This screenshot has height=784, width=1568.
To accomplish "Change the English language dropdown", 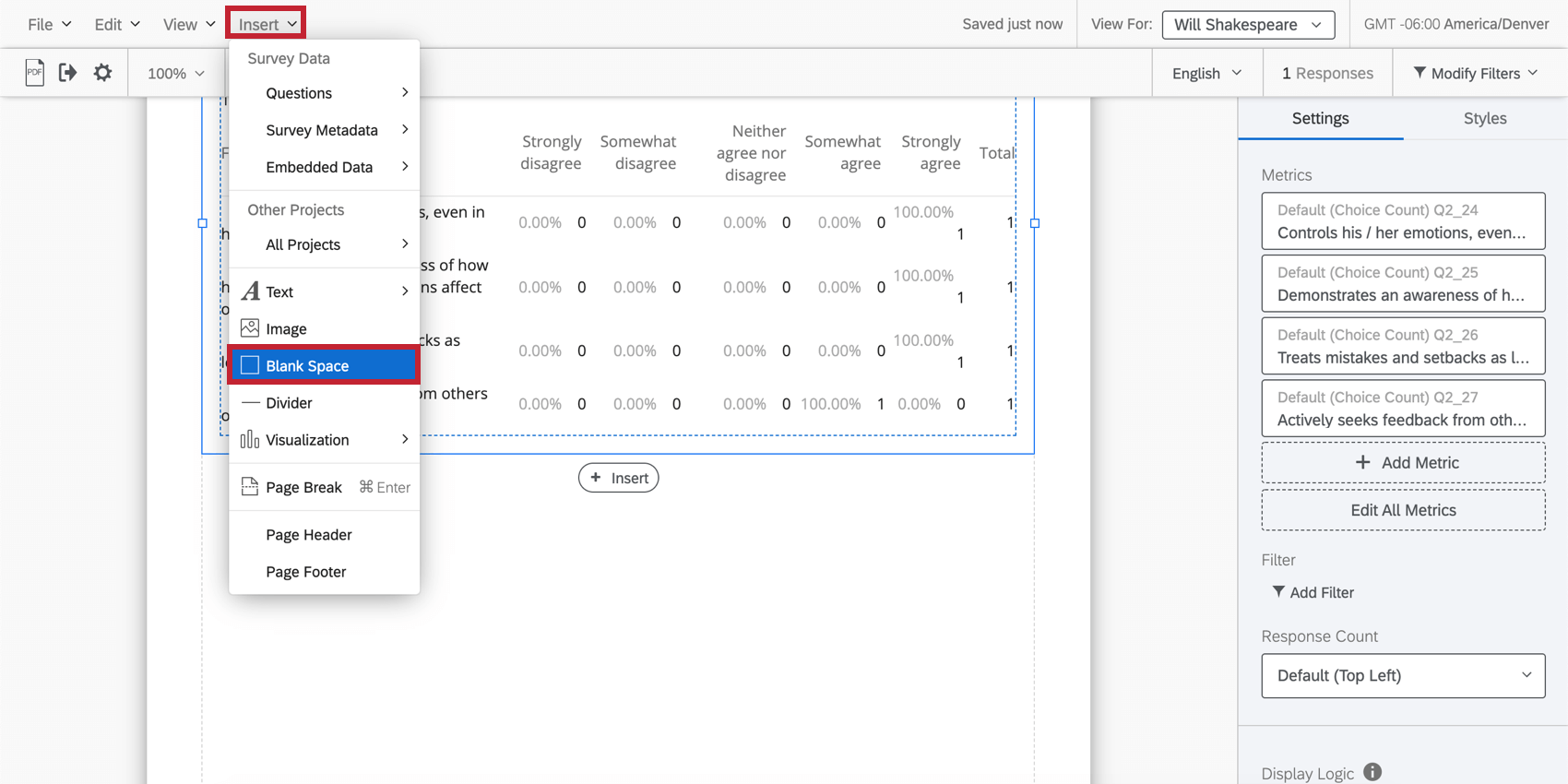I will tap(1206, 73).
